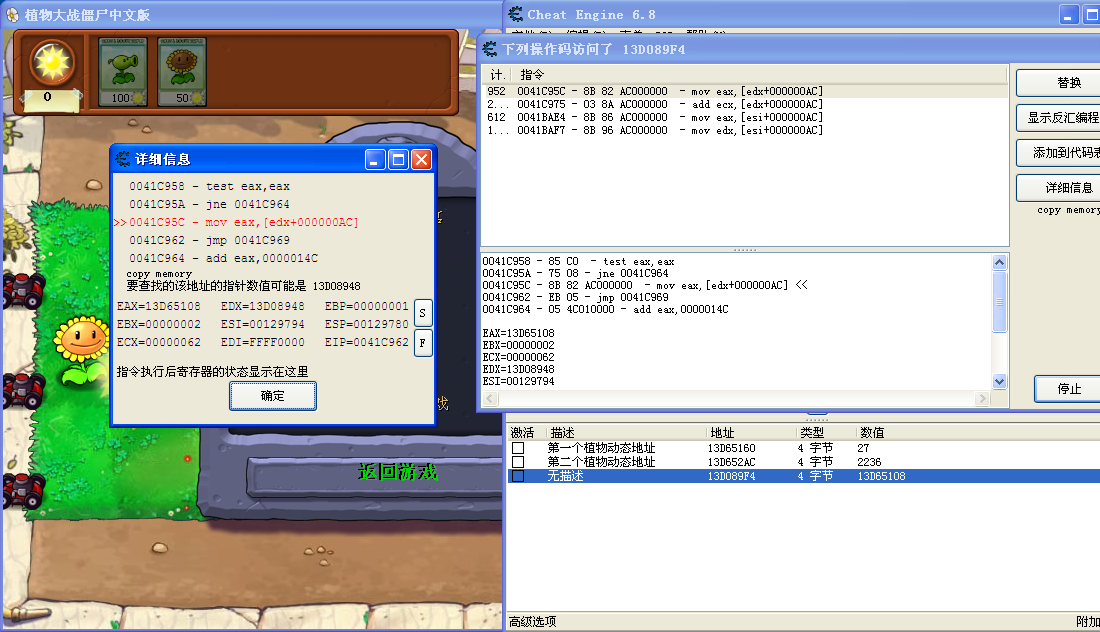This screenshot has height=632, width=1100.
Task: Click the horizontal scroll right arrow
Action: click(x=982, y=398)
